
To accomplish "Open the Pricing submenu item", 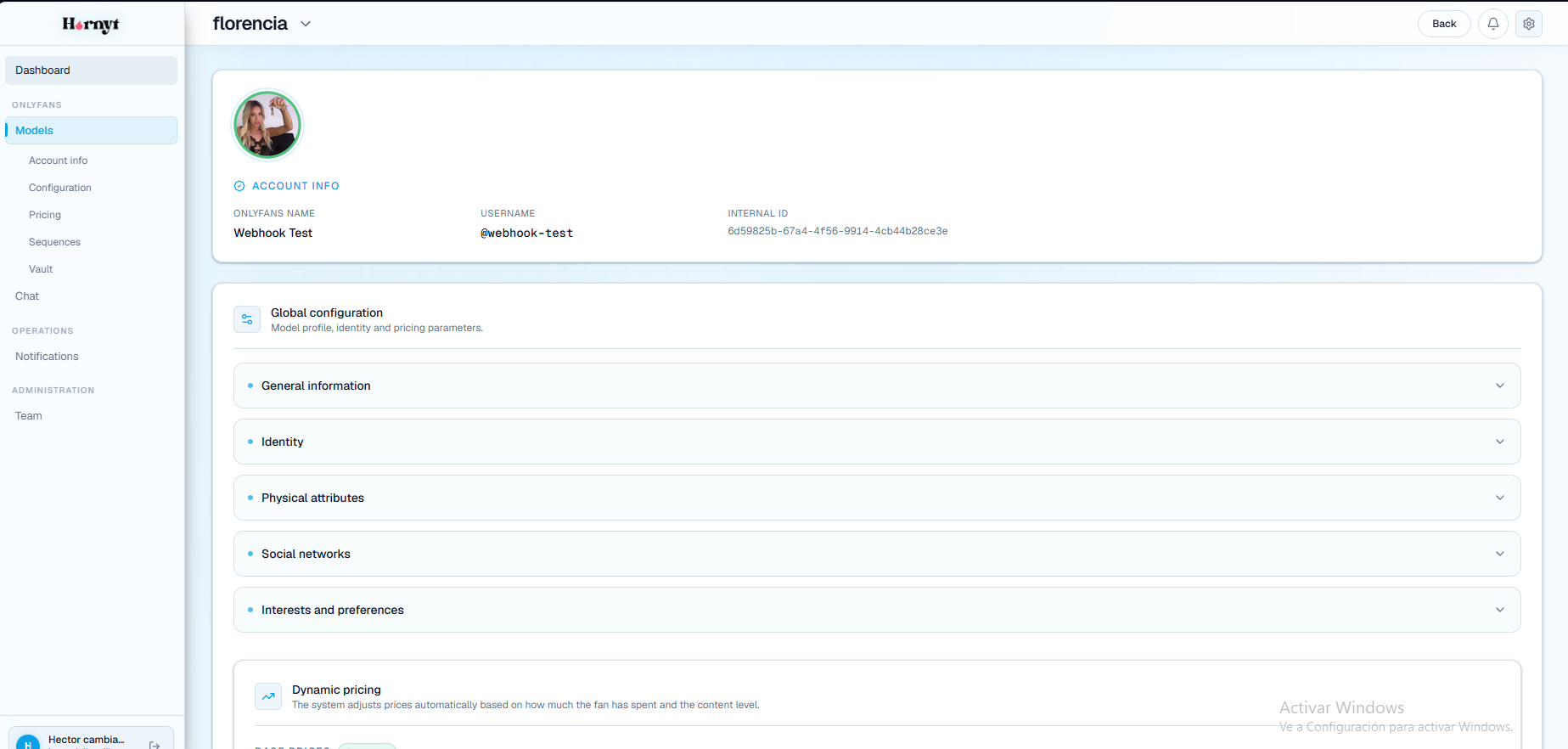I will coord(45,215).
